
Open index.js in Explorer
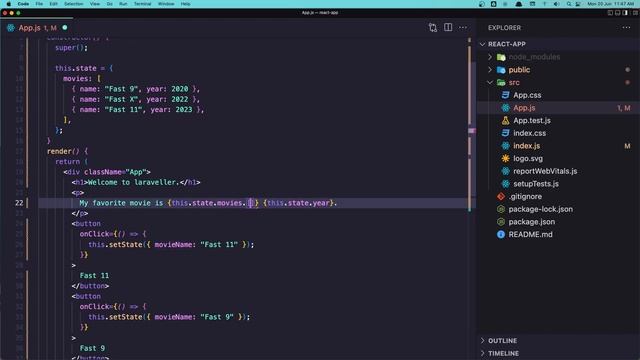(527, 146)
